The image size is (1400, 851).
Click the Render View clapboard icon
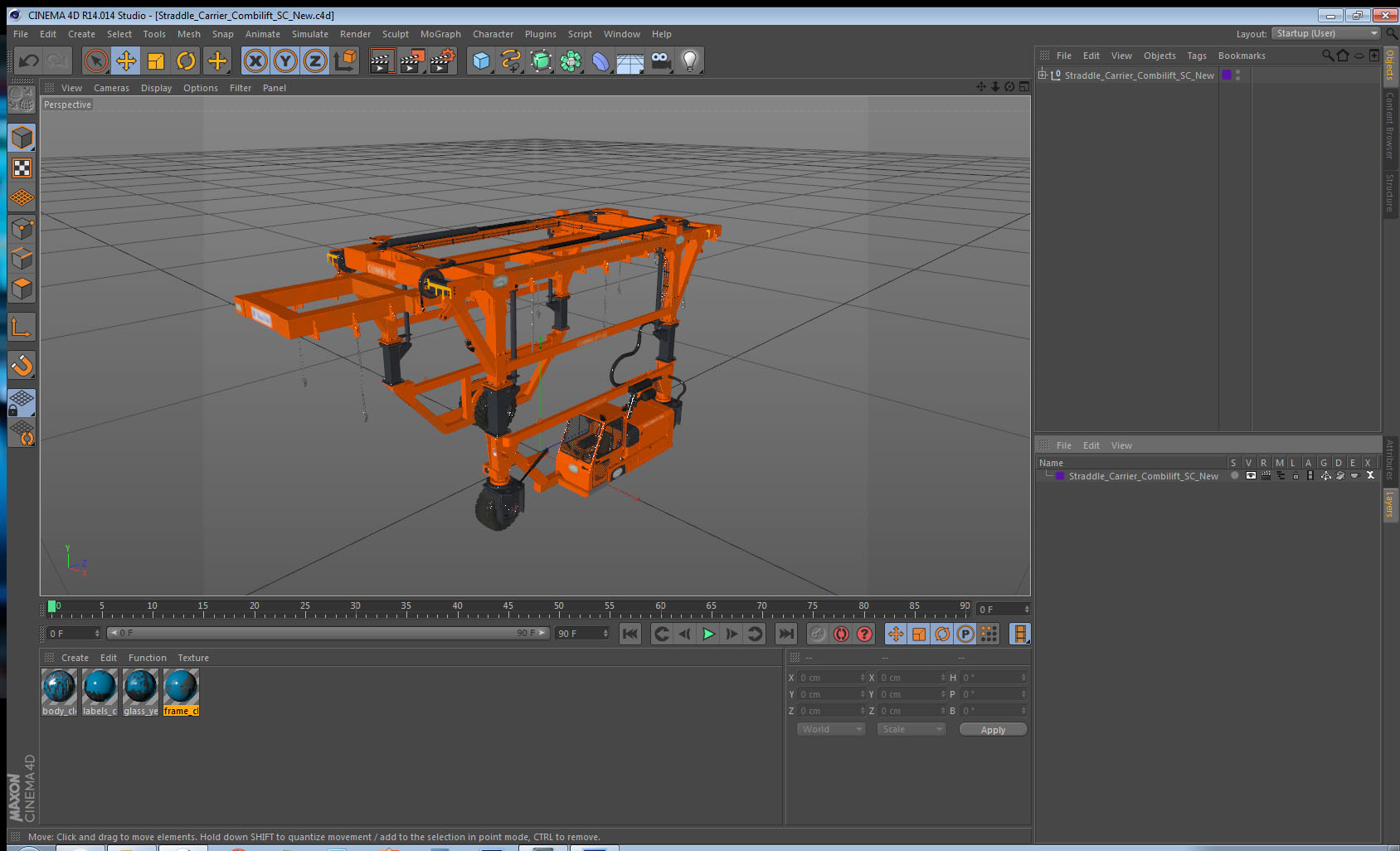click(x=382, y=61)
